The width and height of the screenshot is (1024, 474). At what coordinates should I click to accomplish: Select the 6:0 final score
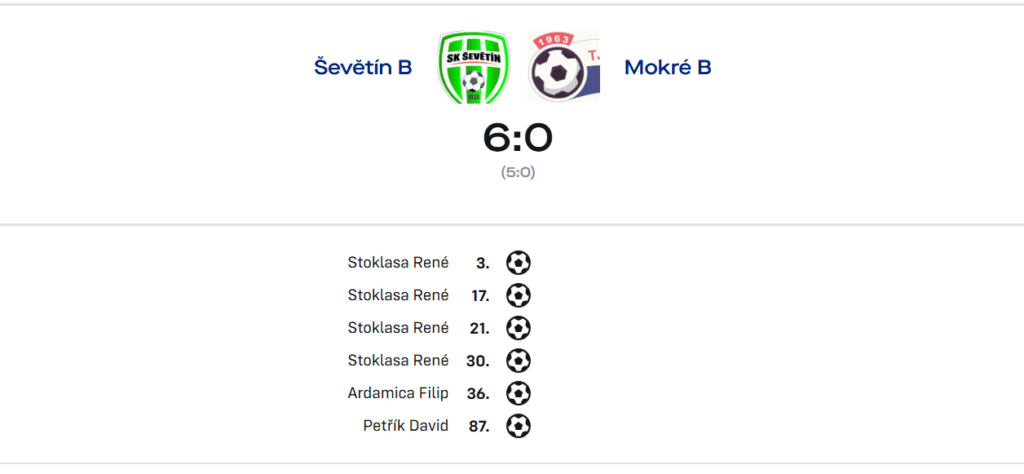coord(518,138)
